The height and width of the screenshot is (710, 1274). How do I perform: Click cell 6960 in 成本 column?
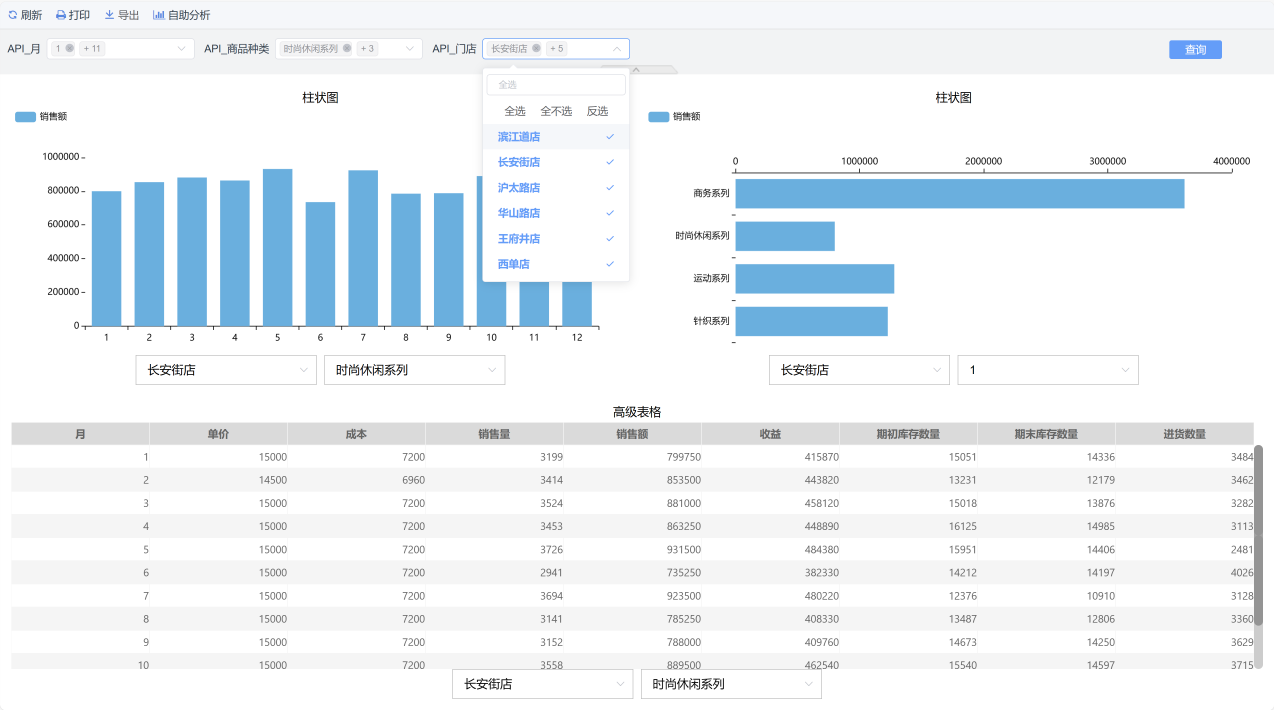(x=356, y=480)
